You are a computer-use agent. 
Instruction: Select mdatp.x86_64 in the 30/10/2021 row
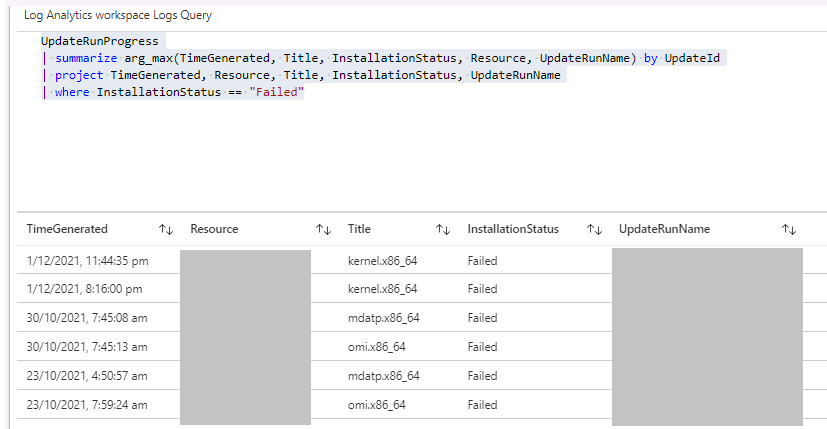[383, 318]
